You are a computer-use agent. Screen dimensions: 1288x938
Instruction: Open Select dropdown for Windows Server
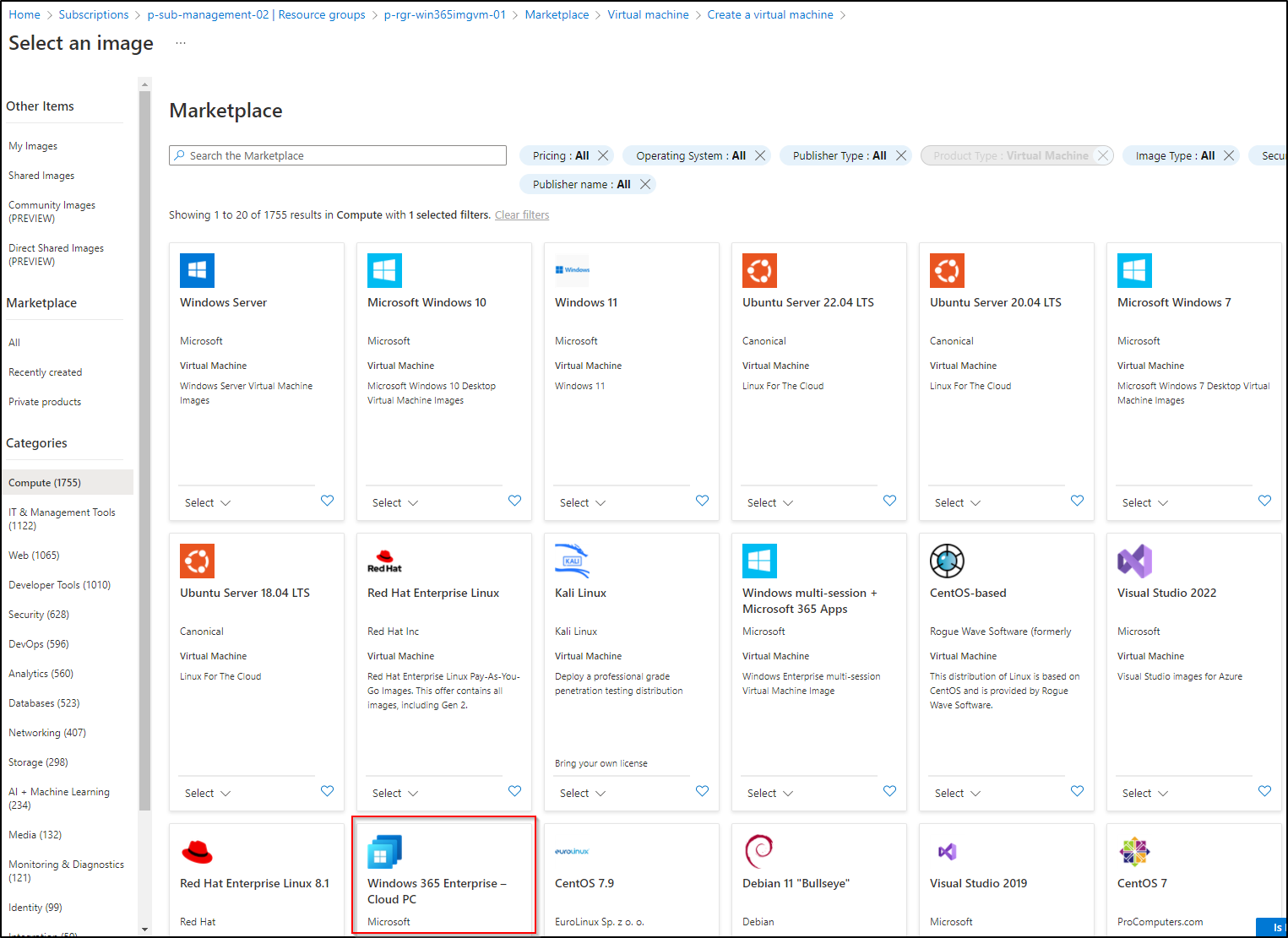208,503
